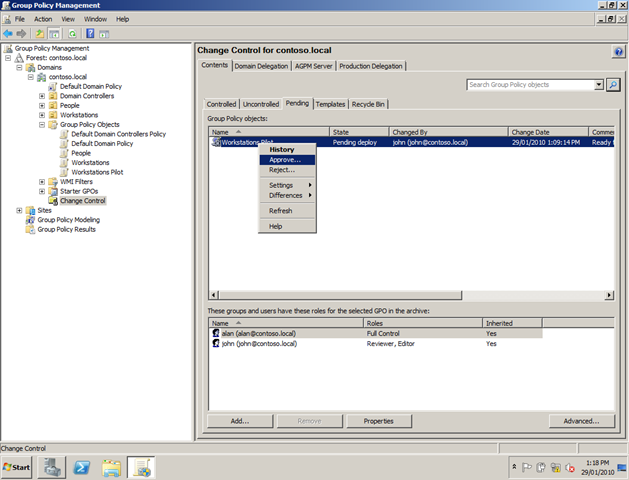This screenshot has width=629, height=480.
Task: Click the Search Group Policy objects field
Action: [530, 86]
